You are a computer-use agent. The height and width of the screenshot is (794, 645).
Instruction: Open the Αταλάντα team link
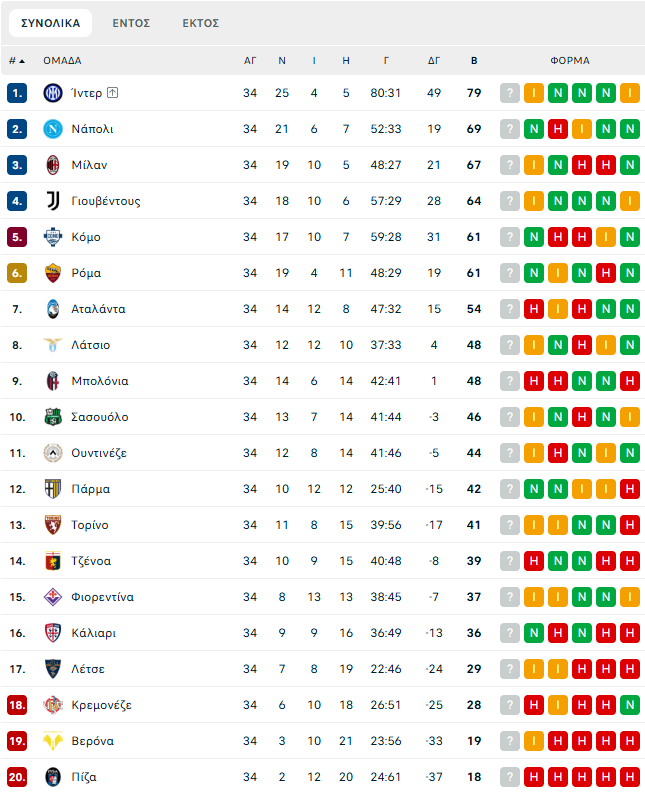98,309
